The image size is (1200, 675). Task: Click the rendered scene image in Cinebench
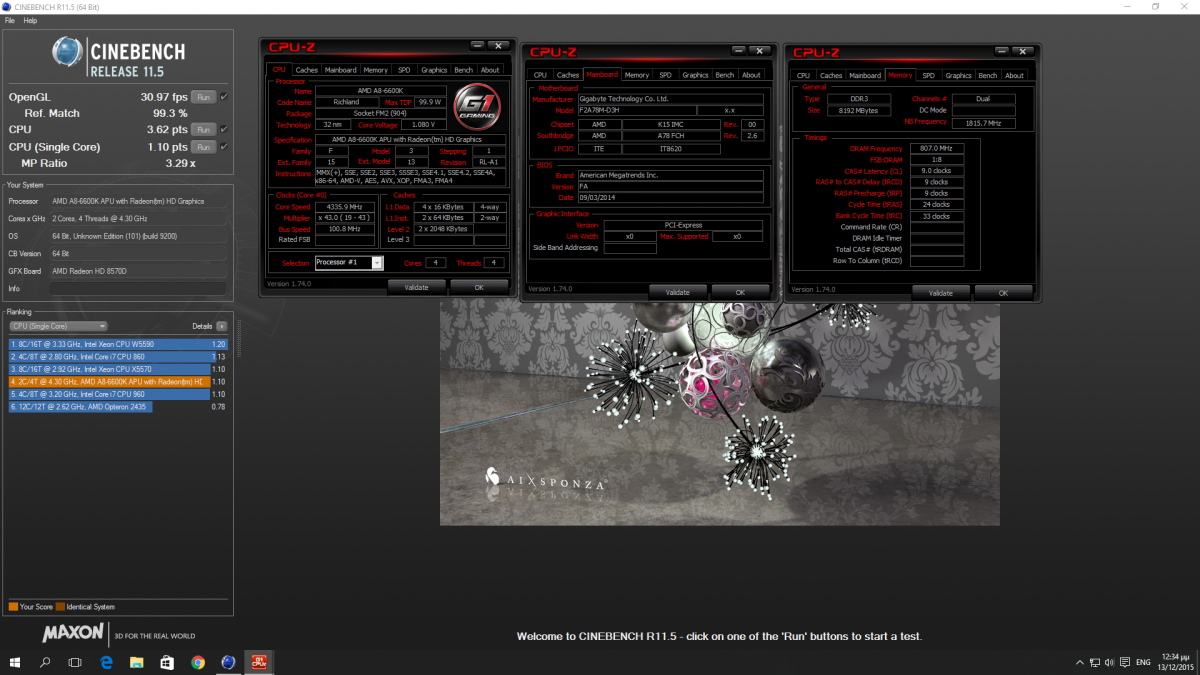[720, 412]
